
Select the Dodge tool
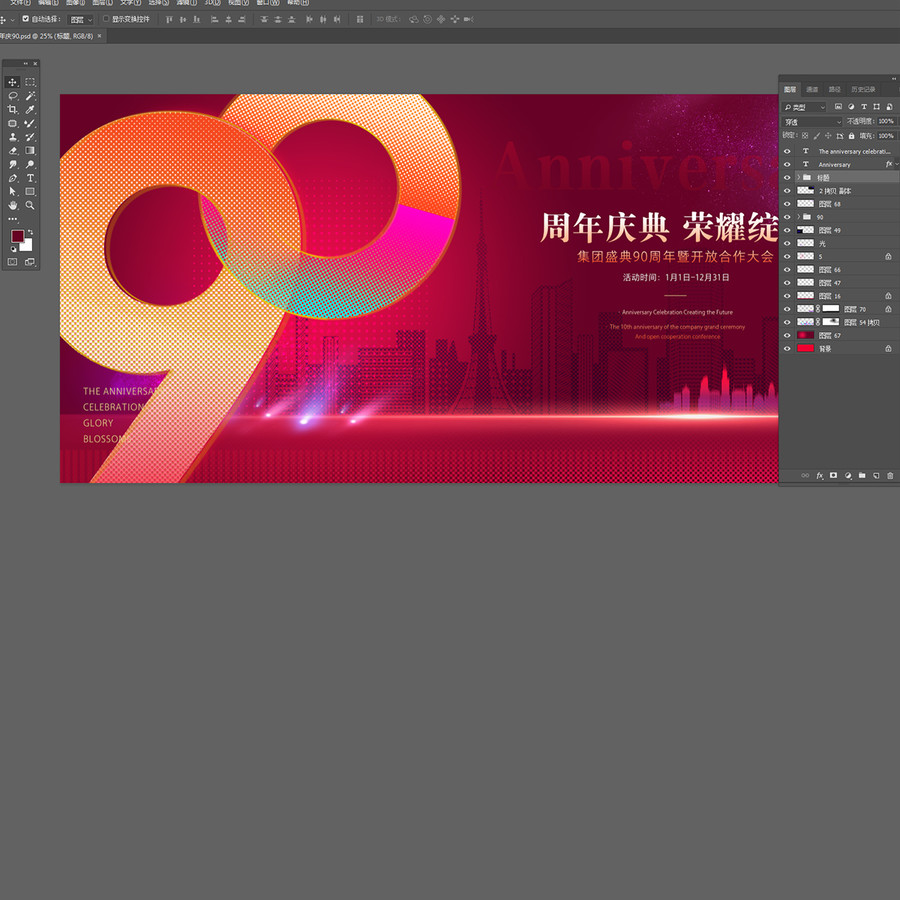point(30,164)
